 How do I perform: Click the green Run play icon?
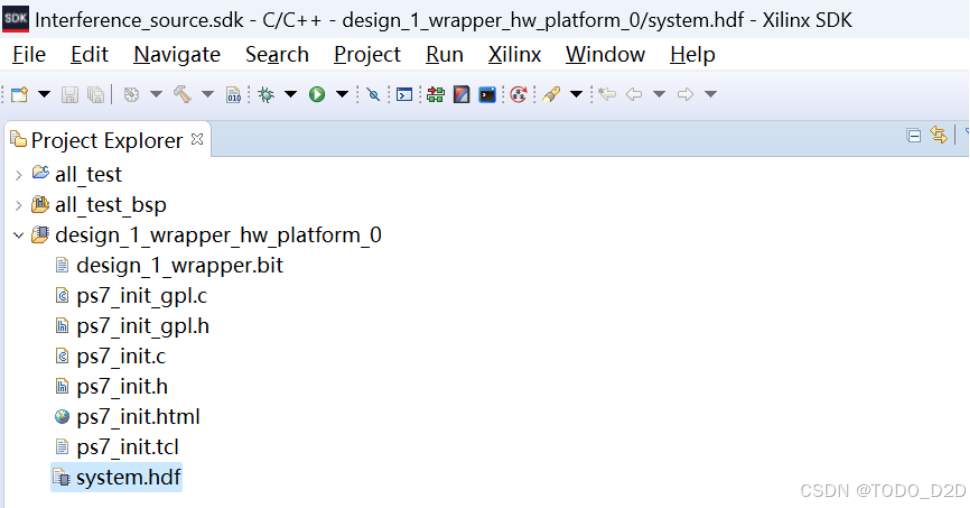[x=317, y=95]
